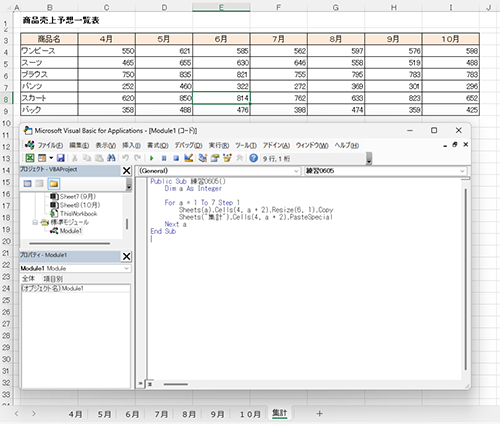Open VBA Help question mark icon
500x424 pixels.
(253, 158)
